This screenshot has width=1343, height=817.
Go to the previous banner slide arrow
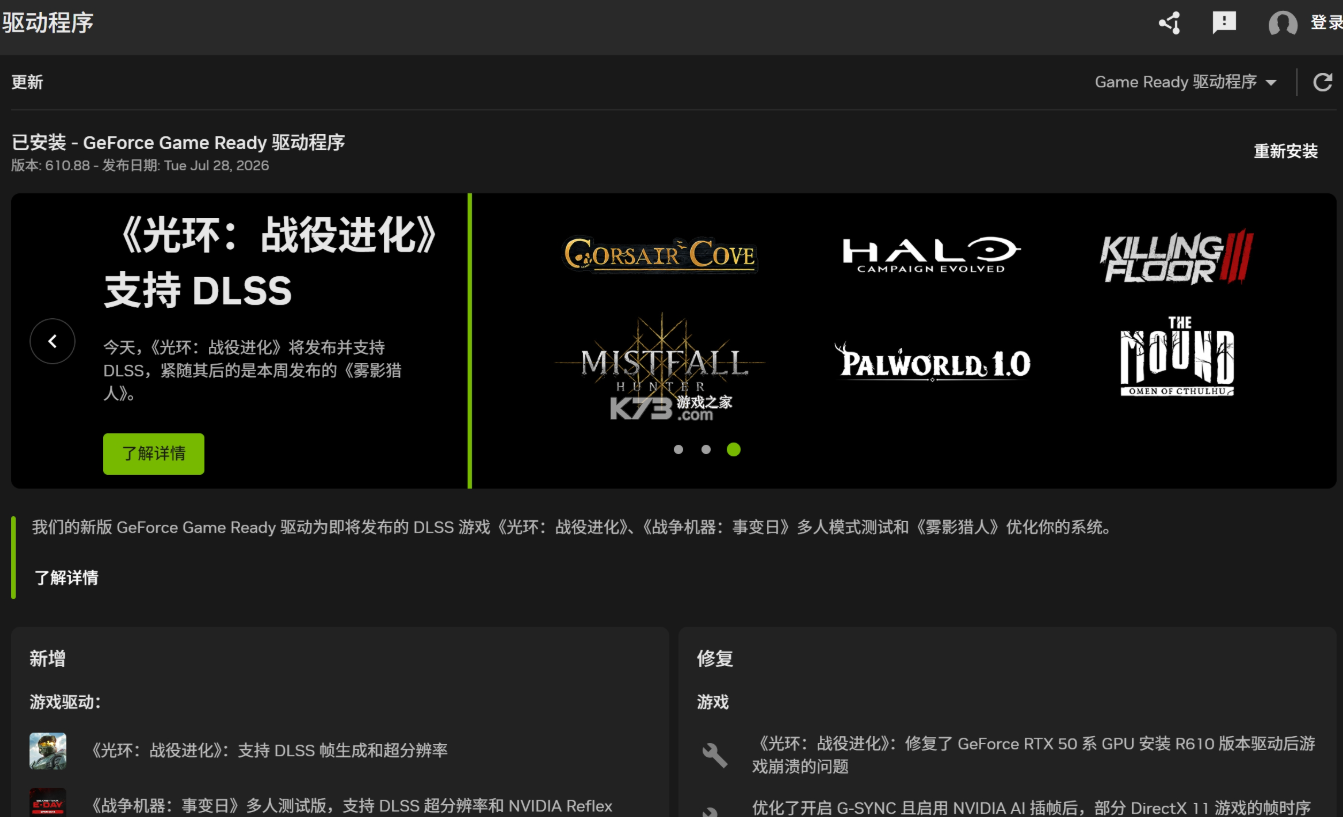click(53, 341)
